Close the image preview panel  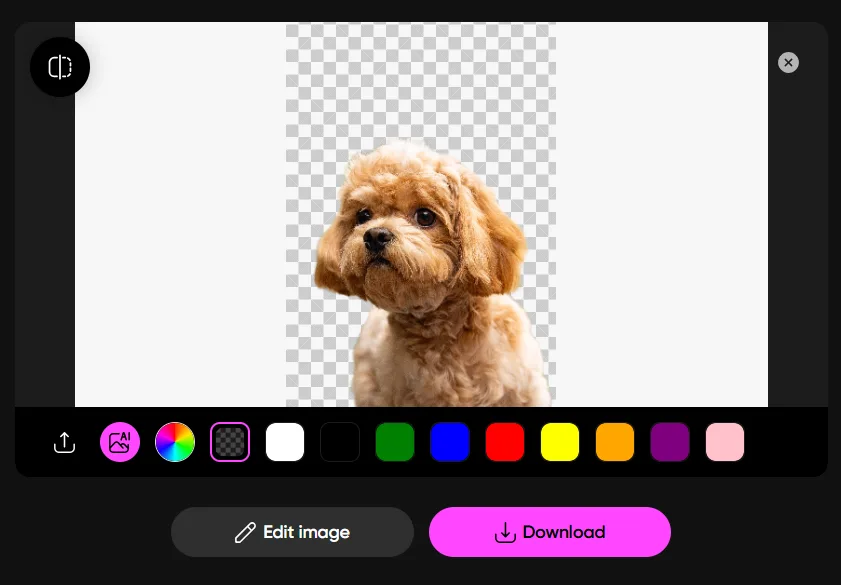tap(788, 63)
